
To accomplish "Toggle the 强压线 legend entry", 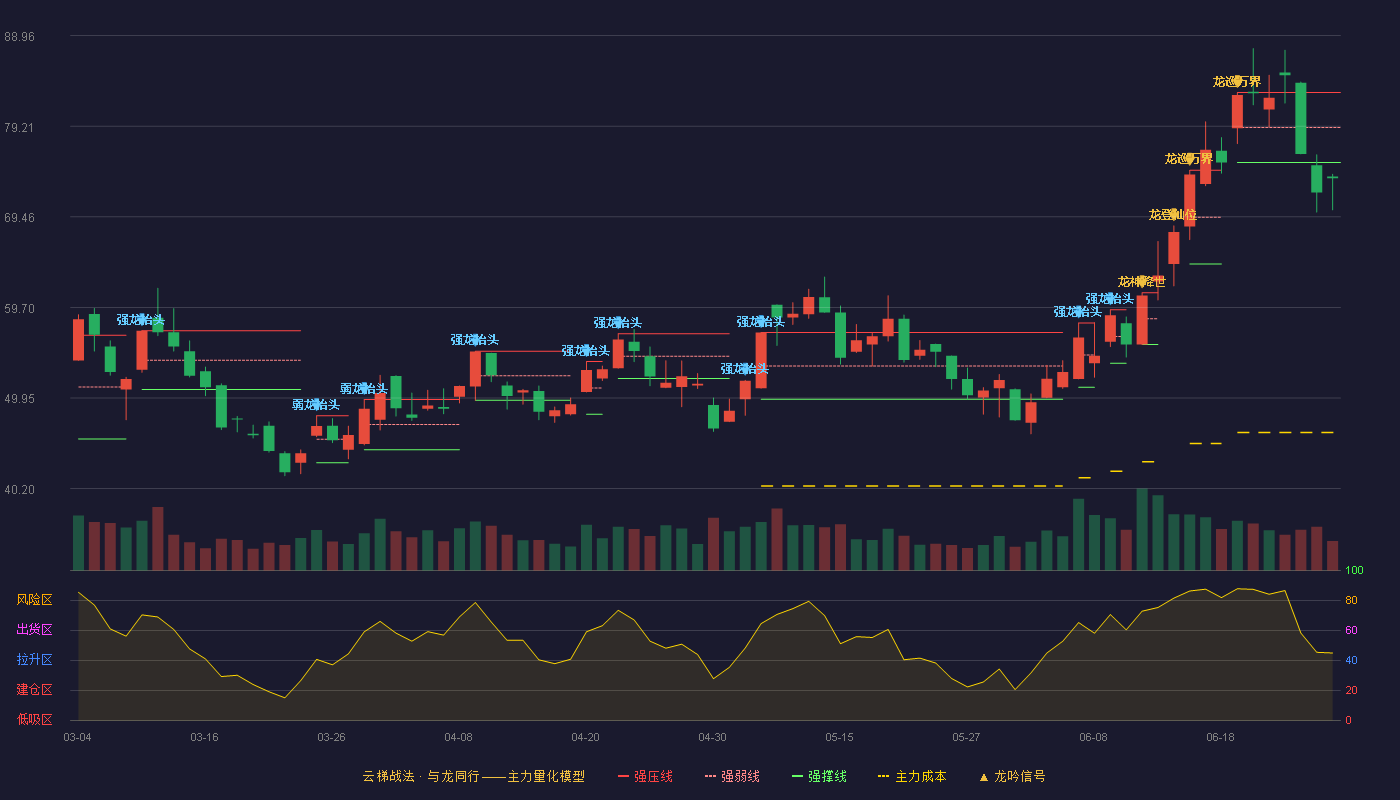I will pyautogui.click(x=645, y=776).
